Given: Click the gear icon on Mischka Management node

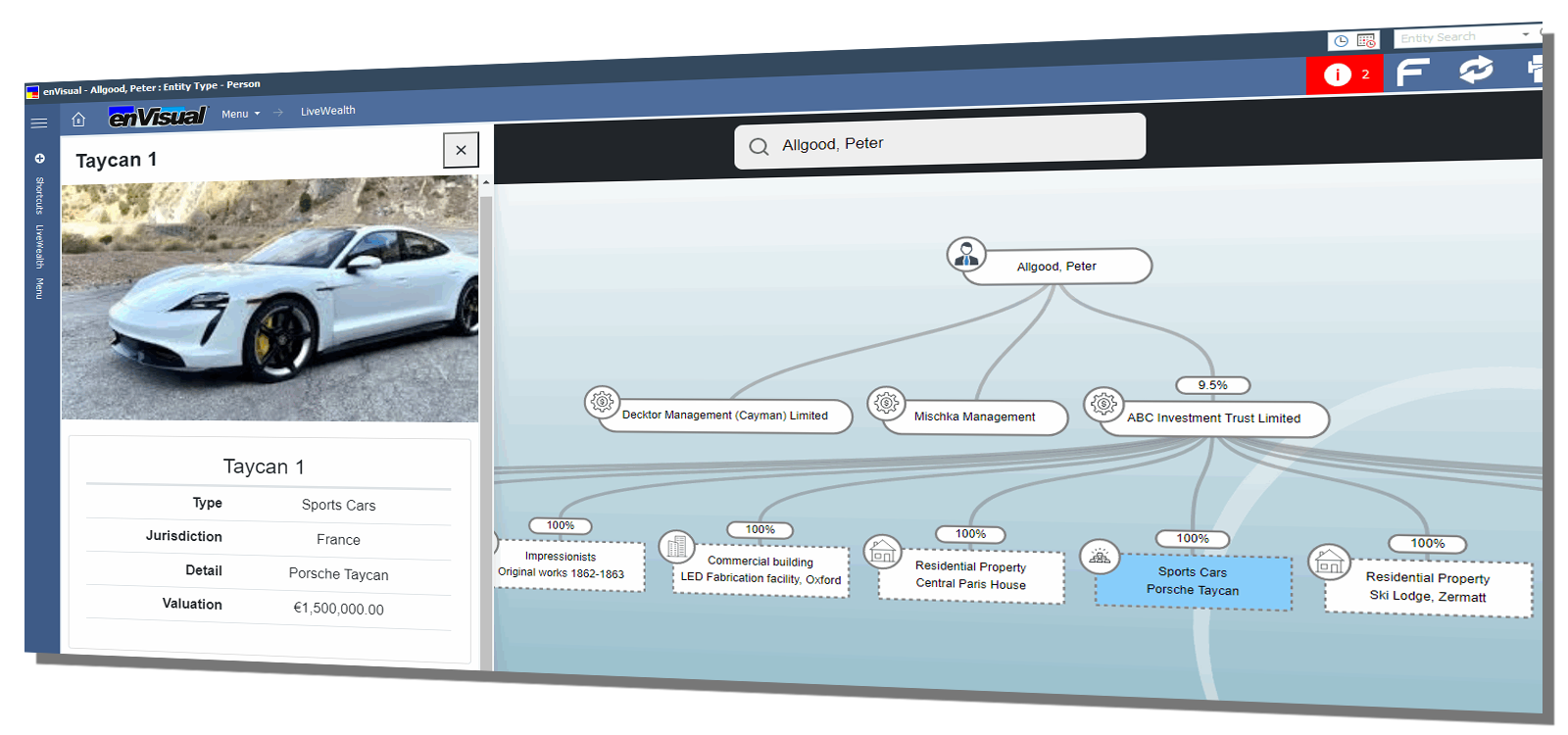Looking at the screenshot, I should tap(886, 403).
